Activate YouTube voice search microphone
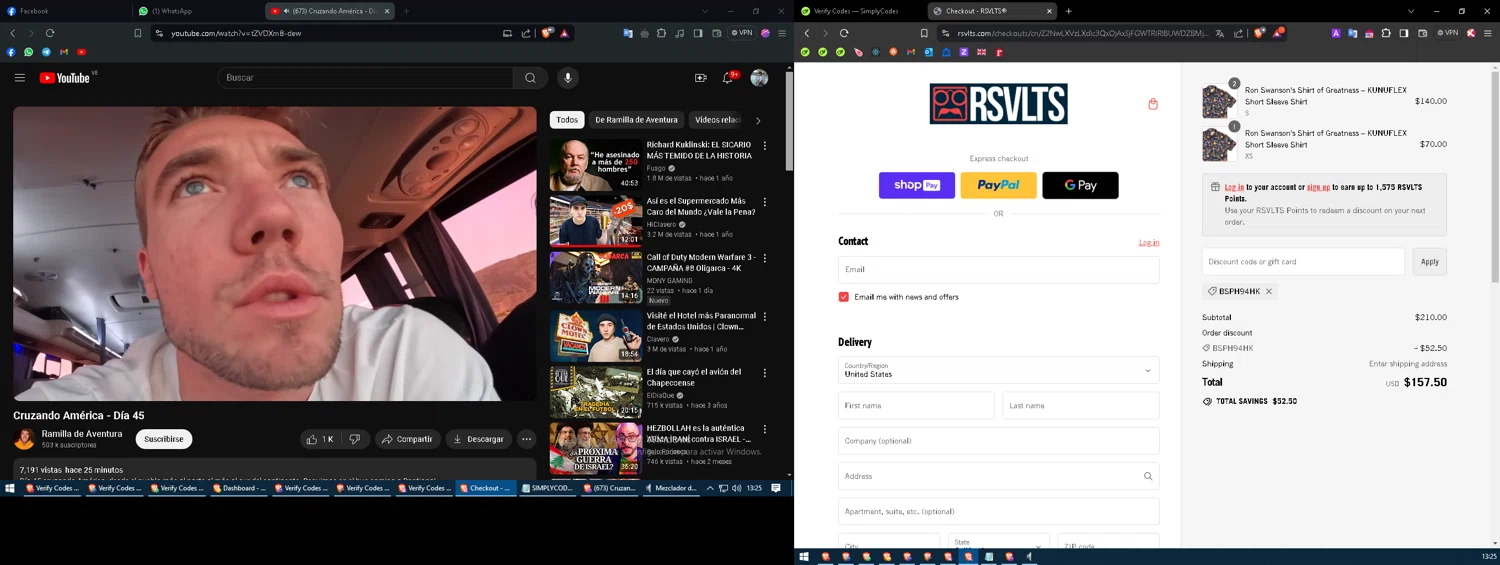Viewport: 1500px width, 565px height. coord(568,77)
